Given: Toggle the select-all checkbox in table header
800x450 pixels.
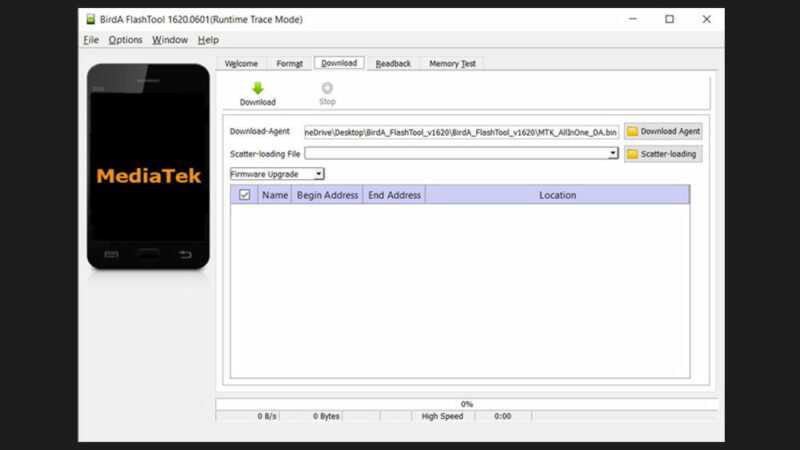Looking at the screenshot, I should pyautogui.click(x=244, y=195).
